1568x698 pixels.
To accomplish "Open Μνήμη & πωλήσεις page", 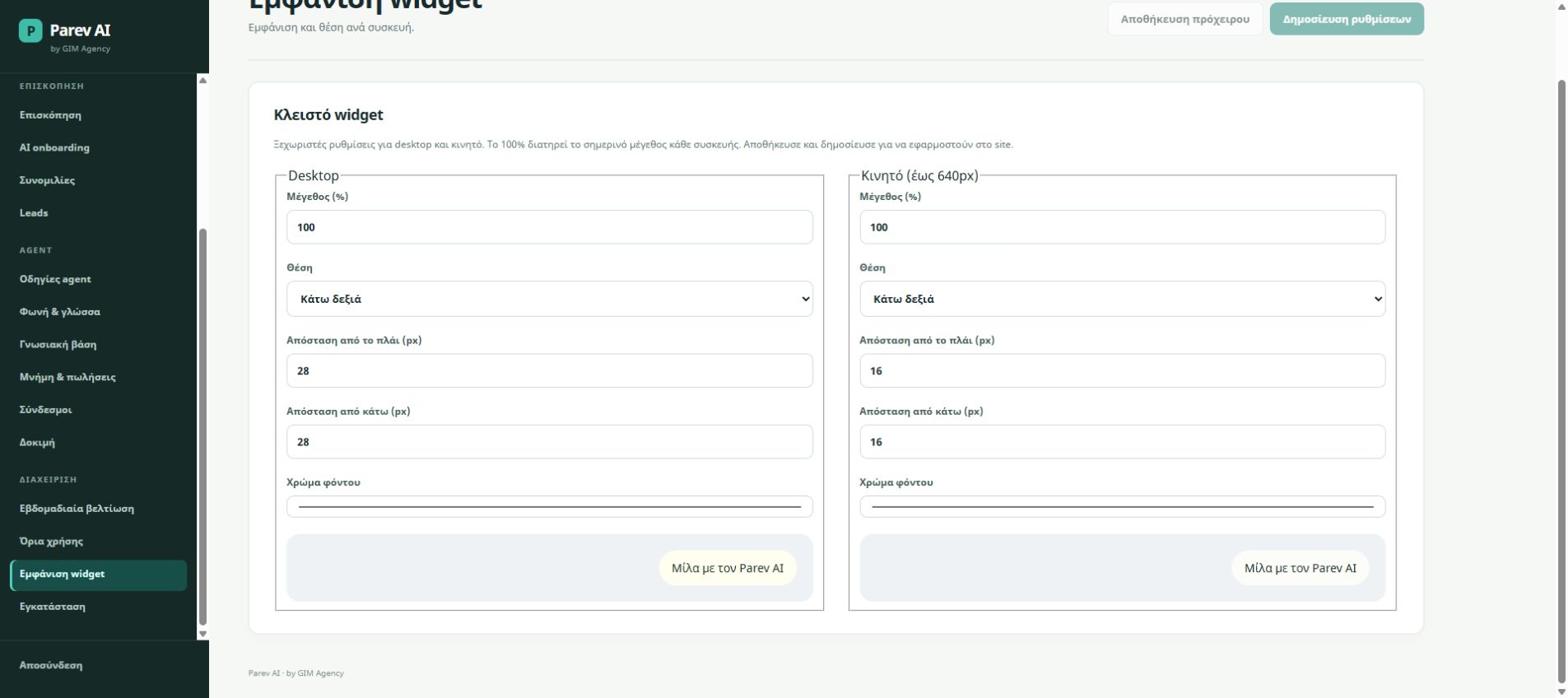I will coord(67,377).
